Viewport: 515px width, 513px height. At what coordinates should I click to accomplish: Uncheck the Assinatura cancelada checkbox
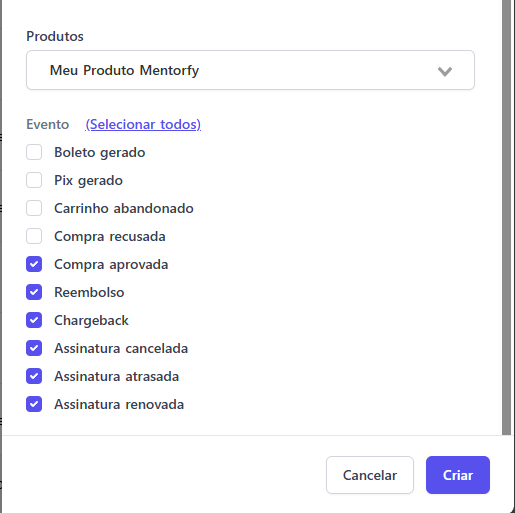tap(34, 348)
